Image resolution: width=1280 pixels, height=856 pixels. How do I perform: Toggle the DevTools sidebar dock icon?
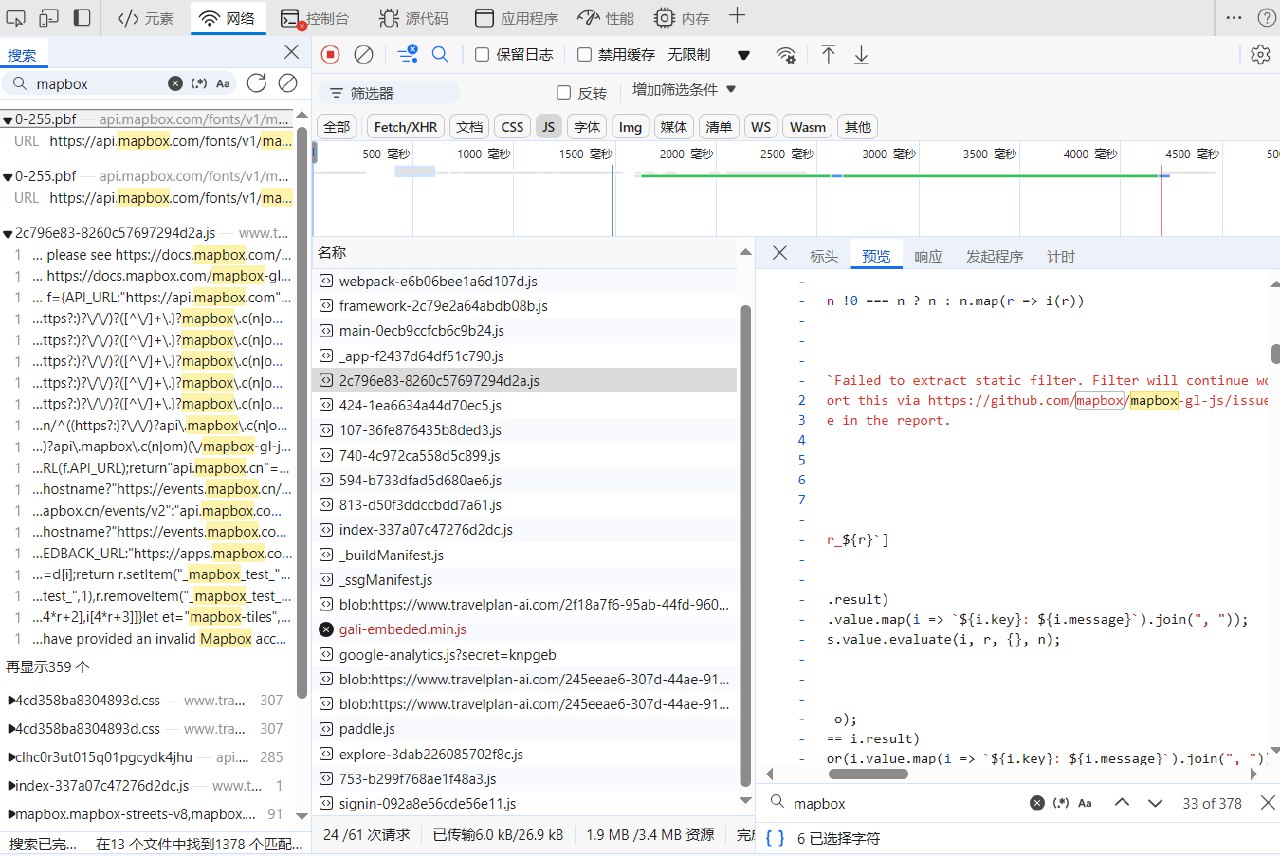tap(82, 17)
